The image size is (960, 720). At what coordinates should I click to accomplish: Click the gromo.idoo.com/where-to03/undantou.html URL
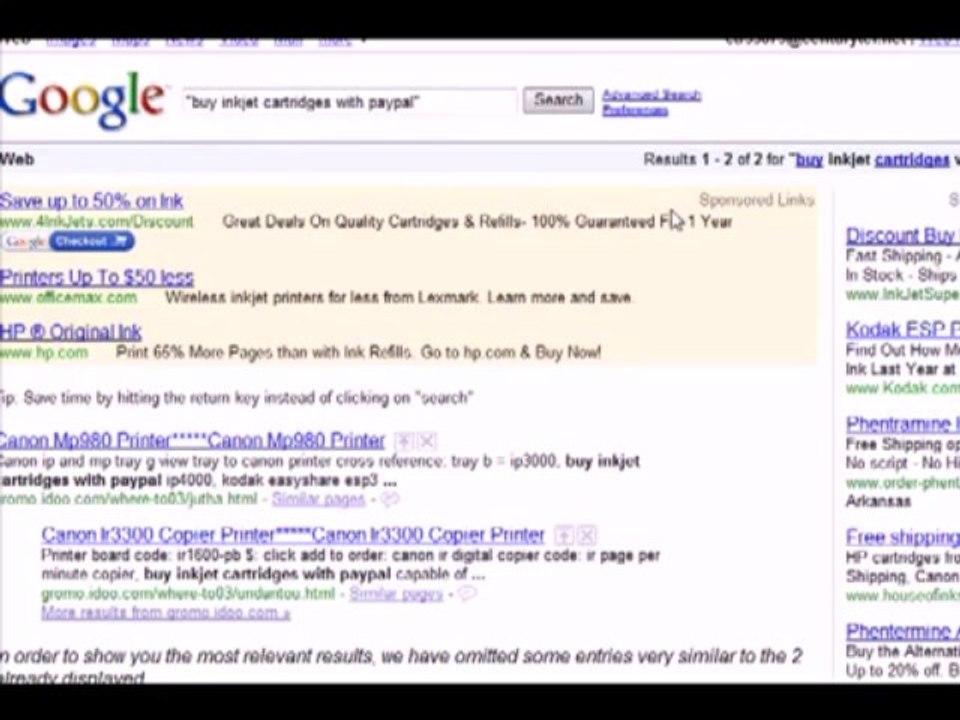pyautogui.click(x=188, y=594)
